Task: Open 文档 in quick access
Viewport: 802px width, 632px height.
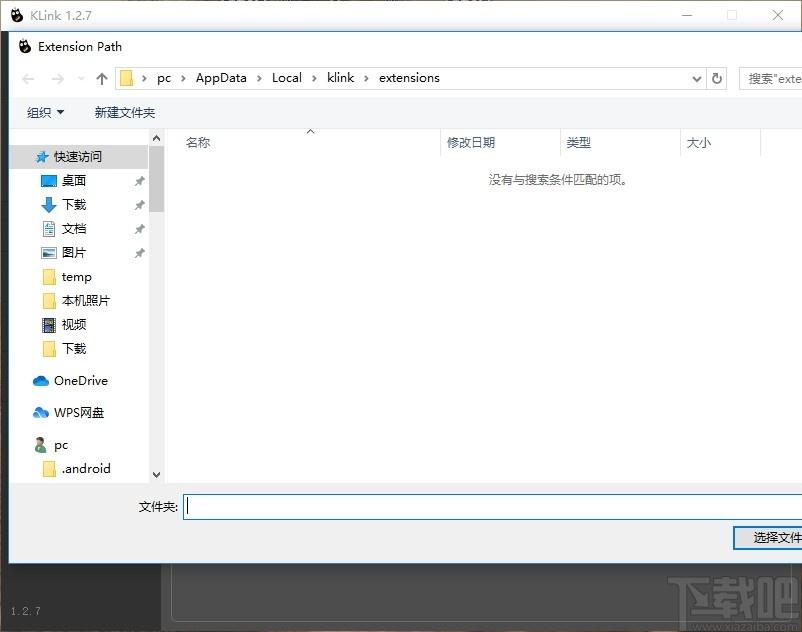Action: click(x=74, y=229)
